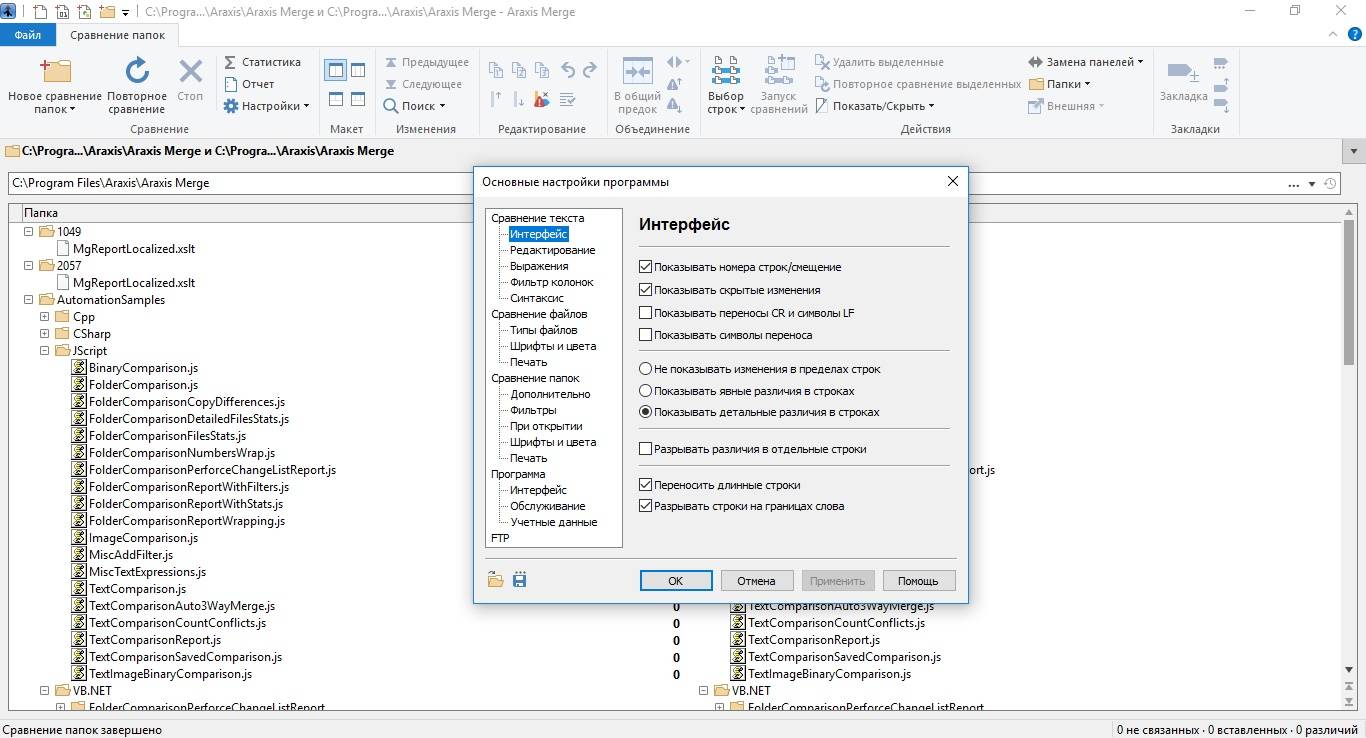Switch to Сравнение папок ribbon tab
The height and width of the screenshot is (738, 1366).
point(116,34)
